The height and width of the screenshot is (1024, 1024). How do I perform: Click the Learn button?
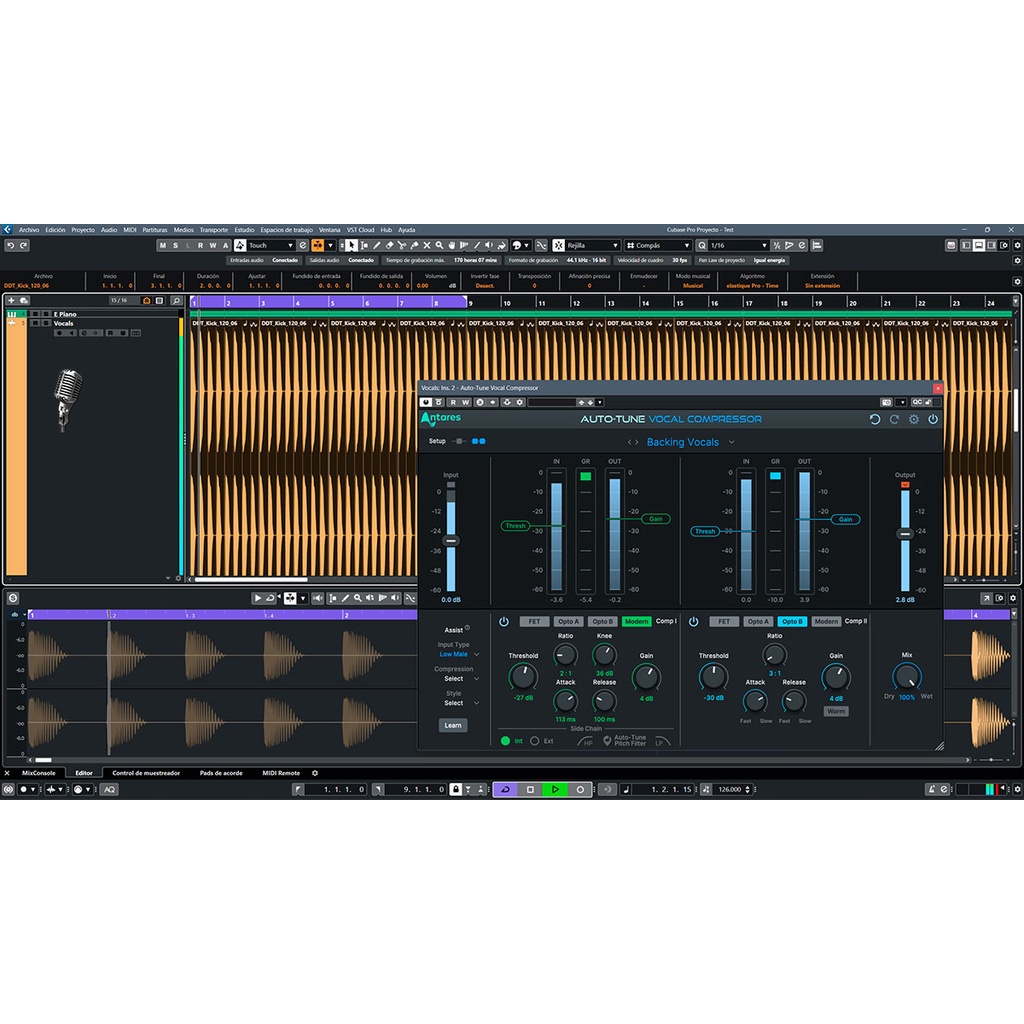pos(453,725)
